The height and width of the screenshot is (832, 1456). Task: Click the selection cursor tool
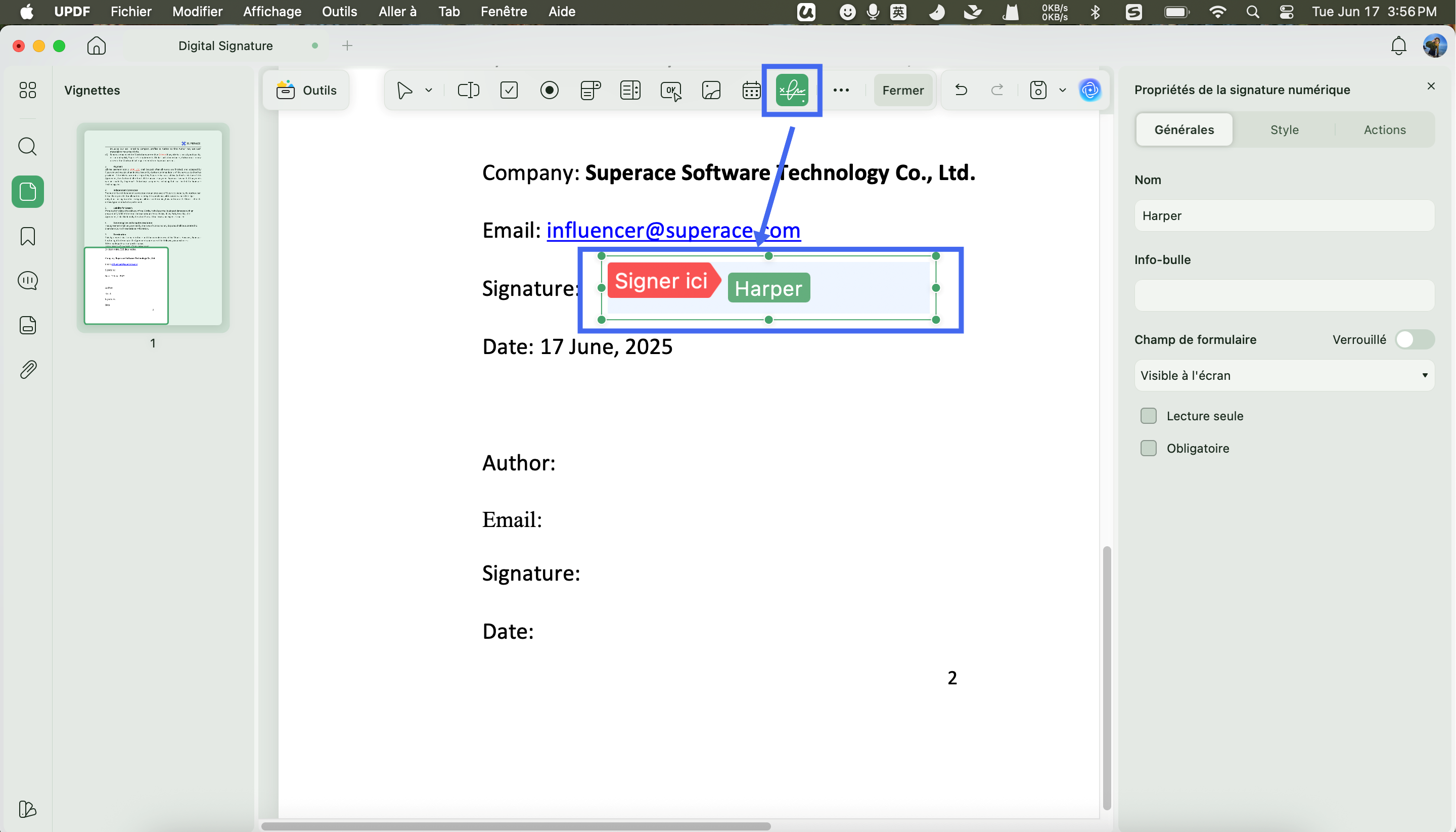click(x=404, y=91)
